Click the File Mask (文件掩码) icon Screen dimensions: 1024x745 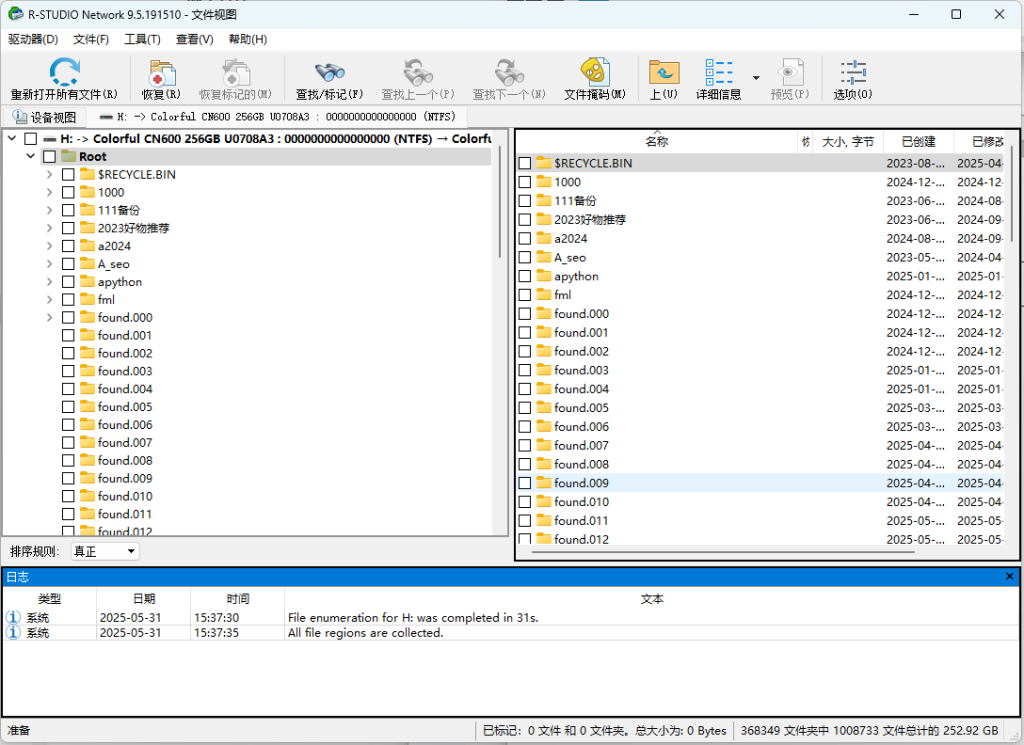(x=595, y=72)
